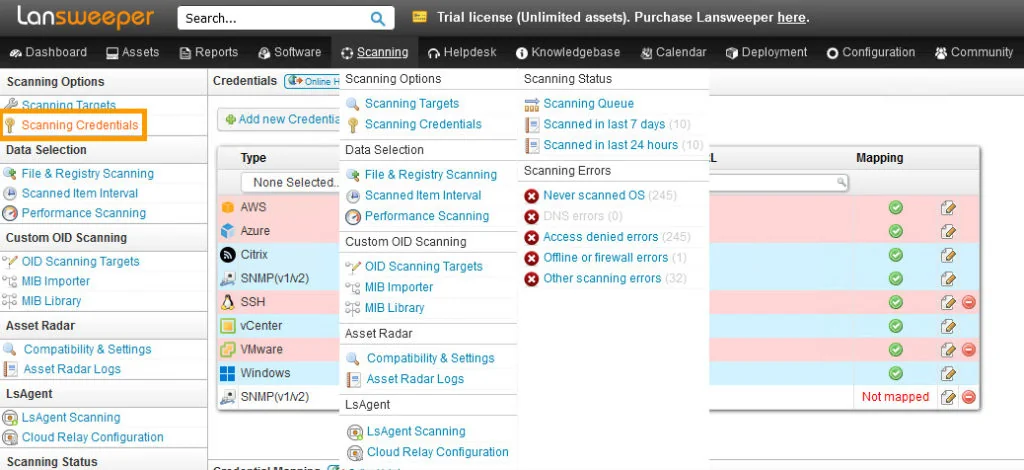This screenshot has width=1024, height=470.
Task: Click the search magnifier icon
Action: [377, 18]
